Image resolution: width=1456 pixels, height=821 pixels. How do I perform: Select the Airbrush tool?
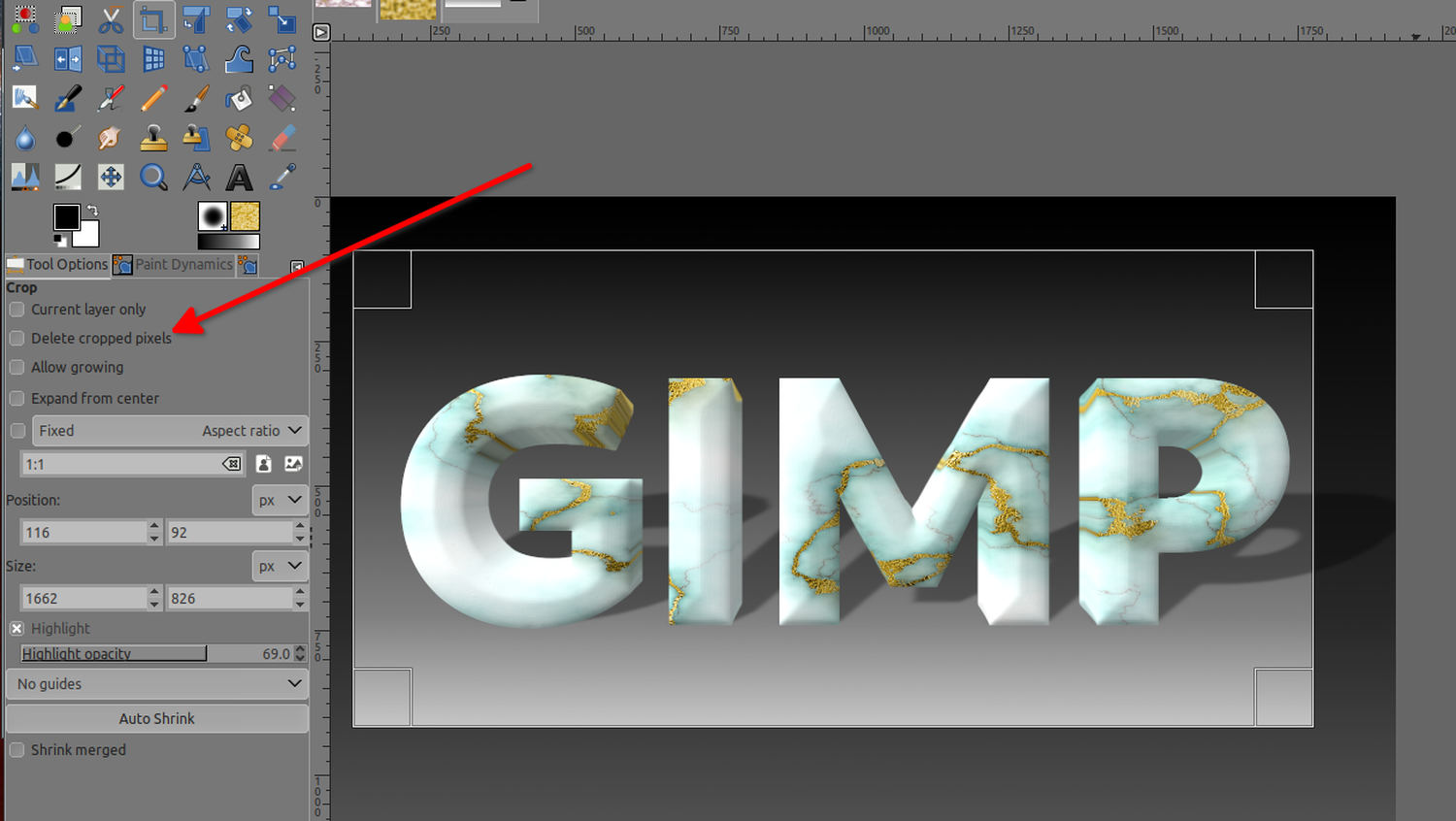coord(111,98)
